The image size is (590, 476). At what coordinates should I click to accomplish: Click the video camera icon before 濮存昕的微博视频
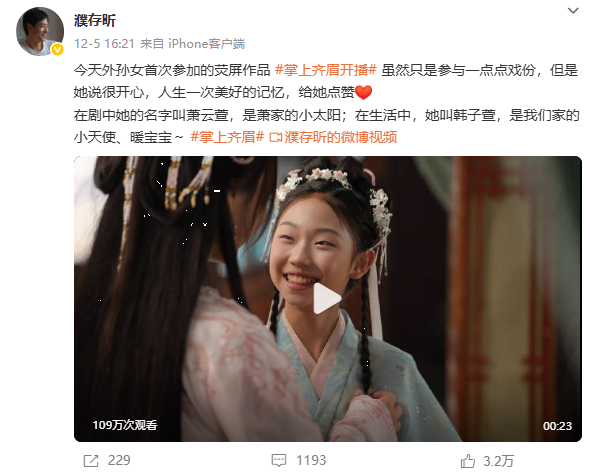(x=276, y=138)
